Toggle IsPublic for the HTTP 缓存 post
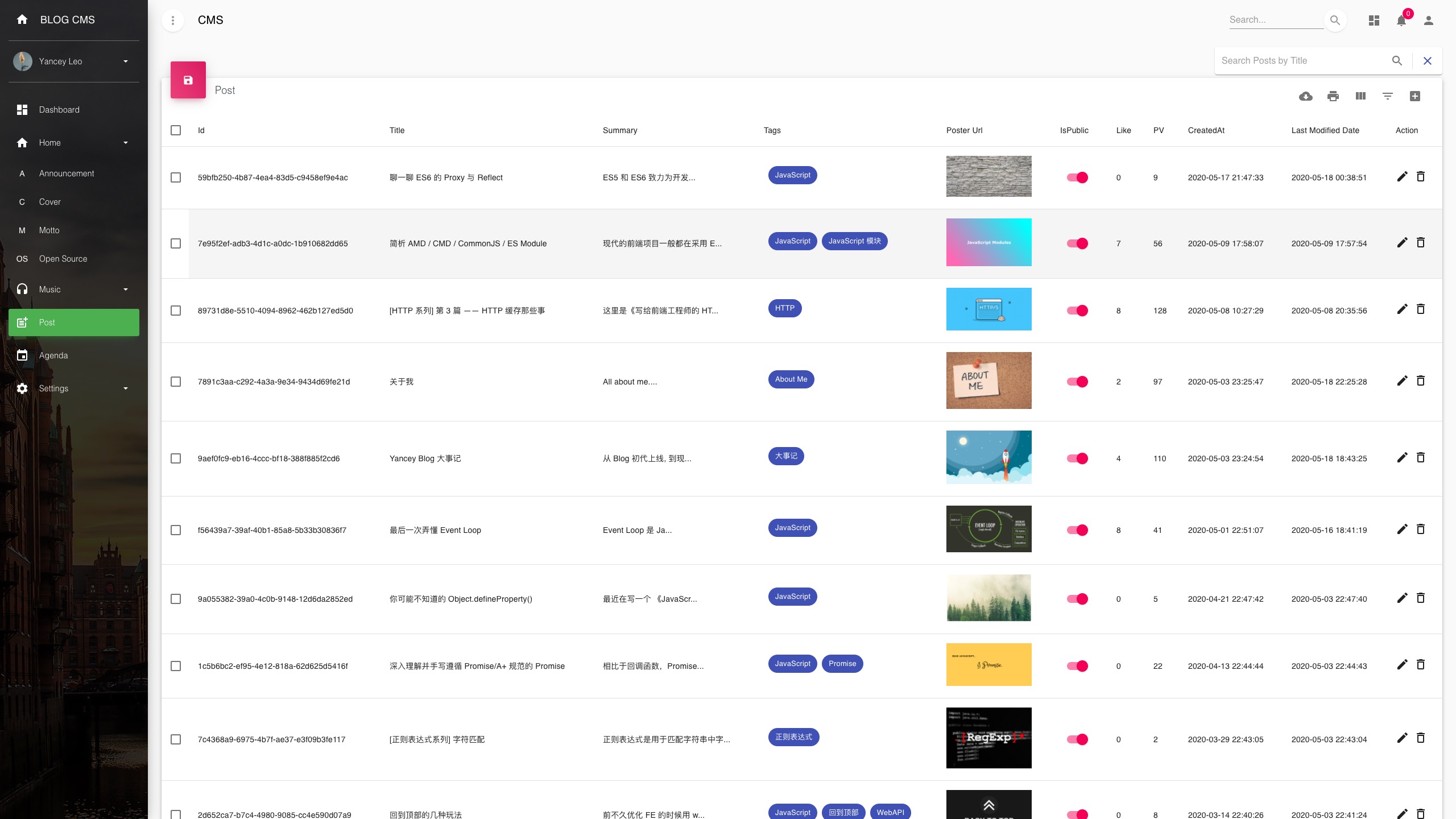This screenshot has height=819, width=1456. (x=1077, y=311)
